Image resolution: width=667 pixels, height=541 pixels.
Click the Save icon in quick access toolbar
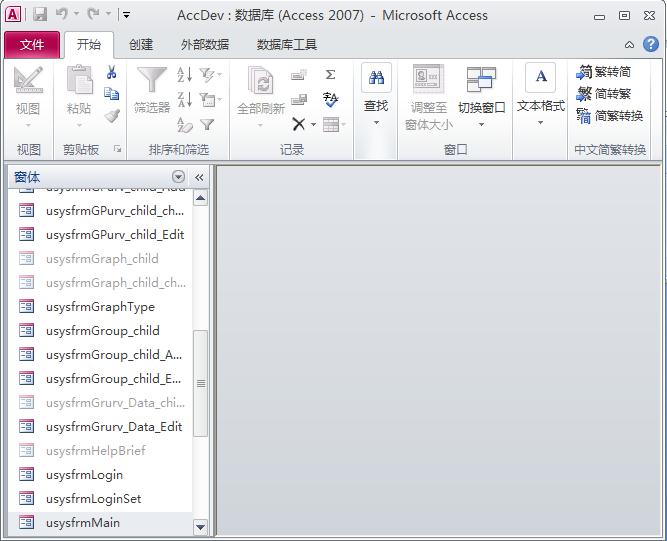pos(40,15)
